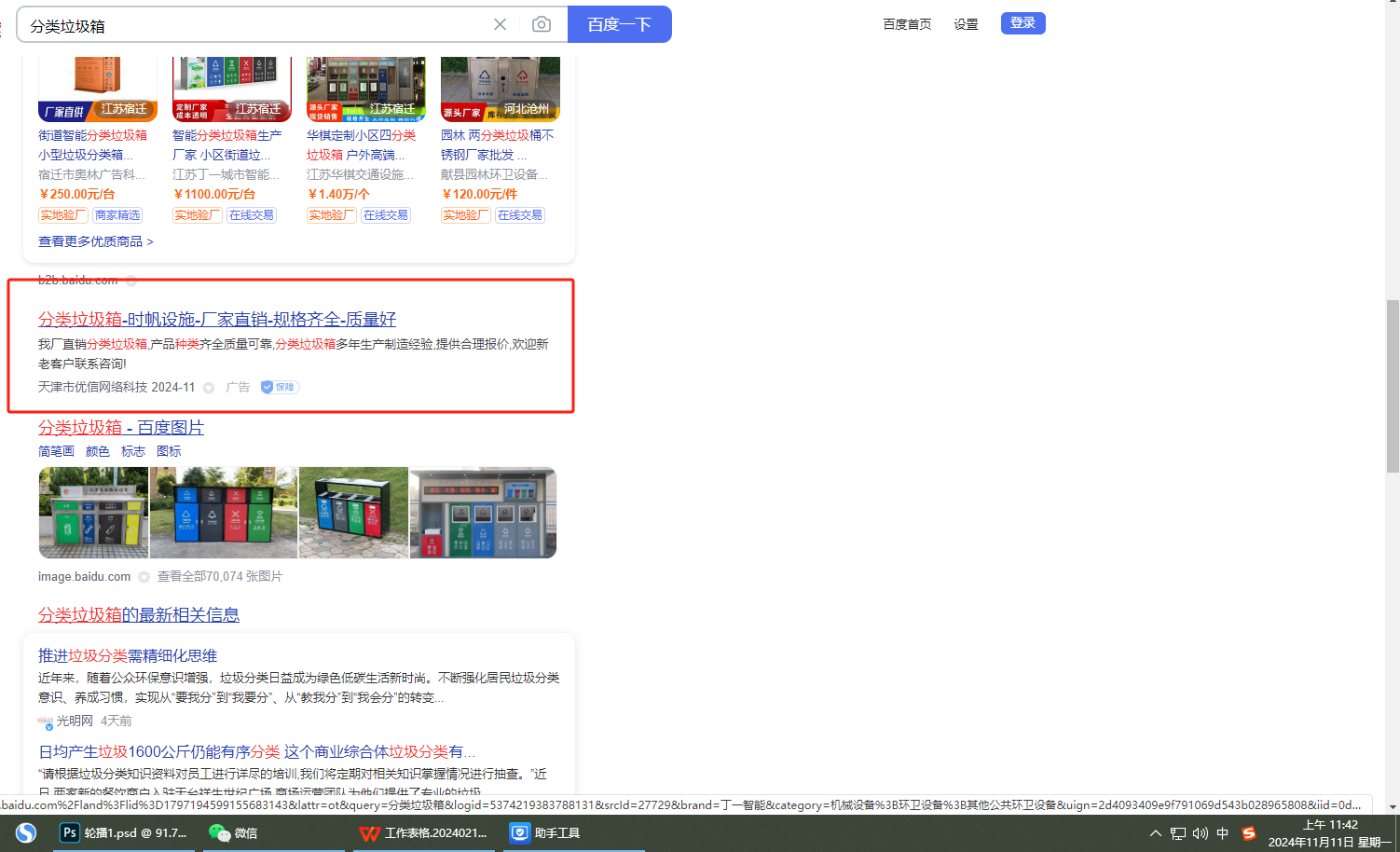This screenshot has height=852, width=1400.
Task: Clear search text with the X icon
Action: tap(500, 24)
